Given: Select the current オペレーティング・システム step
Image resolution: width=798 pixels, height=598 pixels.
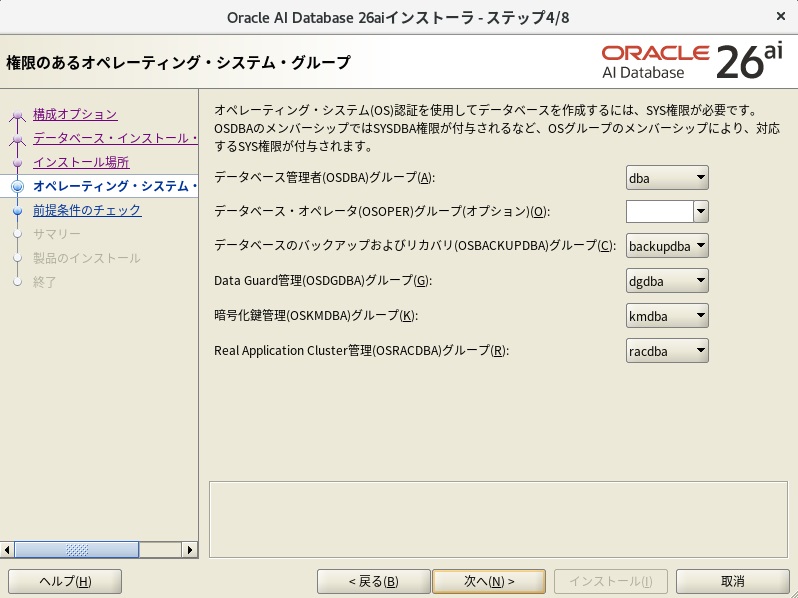Looking at the screenshot, I should click(x=116, y=186).
